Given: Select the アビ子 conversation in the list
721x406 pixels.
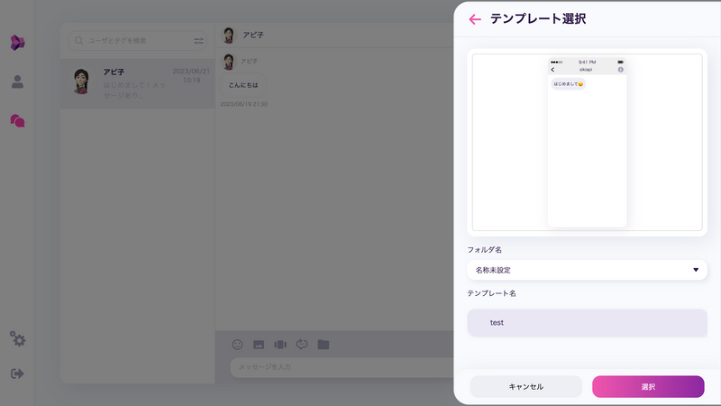Looking at the screenshot, I should (x=137, y=84).
